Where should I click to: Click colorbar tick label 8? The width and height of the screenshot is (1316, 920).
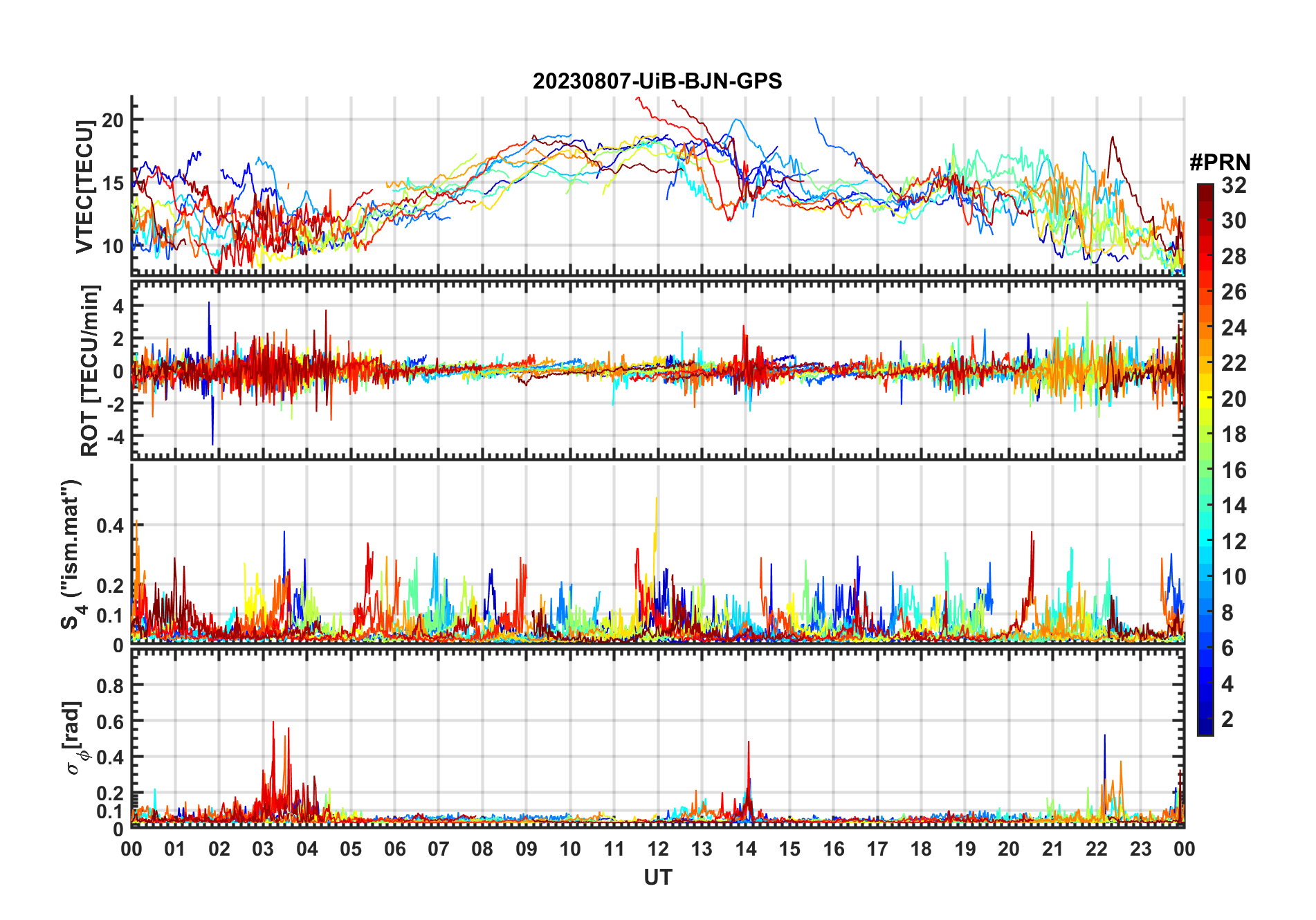pos(1227,613)
